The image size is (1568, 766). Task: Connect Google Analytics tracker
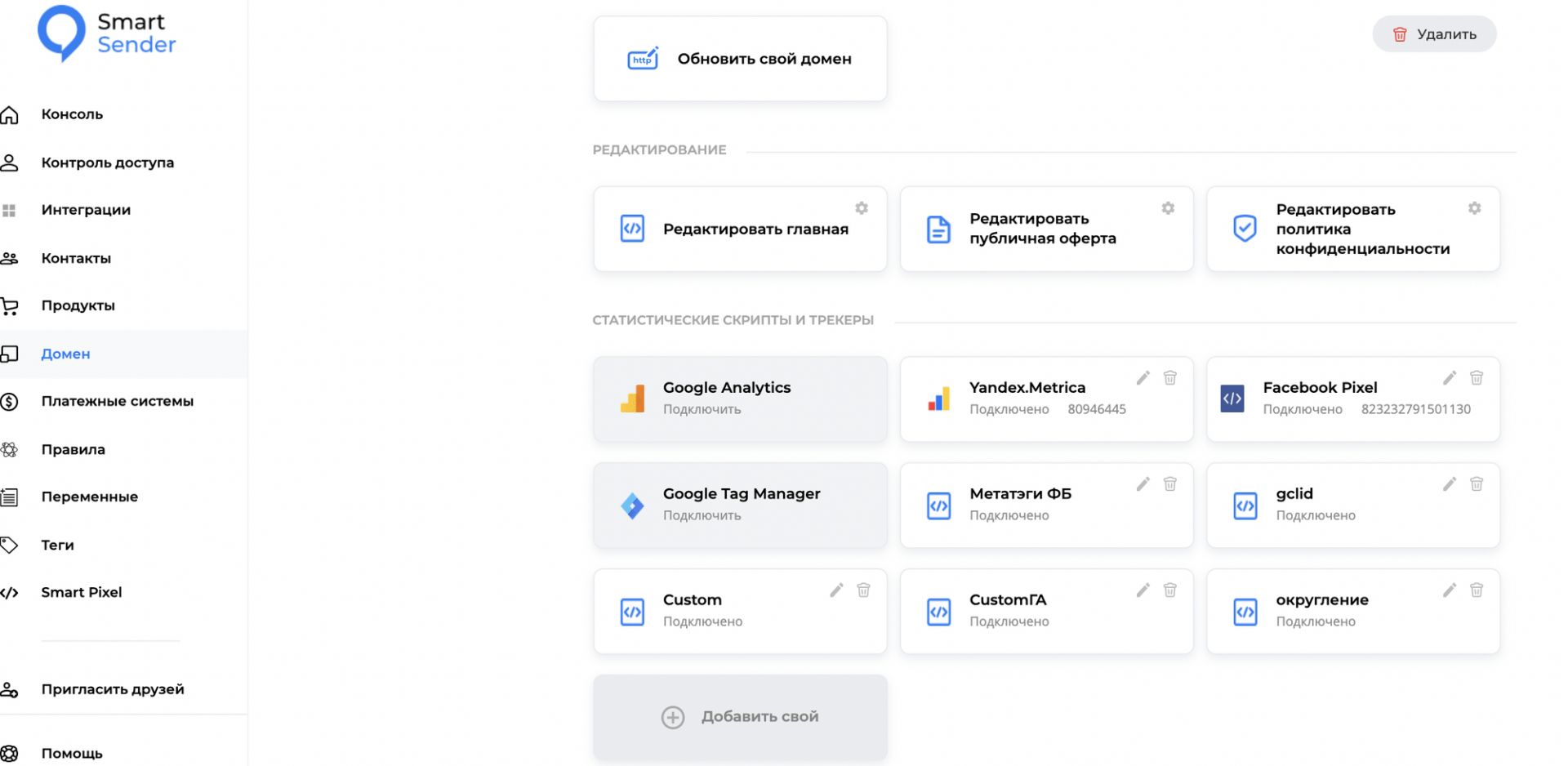(740, 399)
